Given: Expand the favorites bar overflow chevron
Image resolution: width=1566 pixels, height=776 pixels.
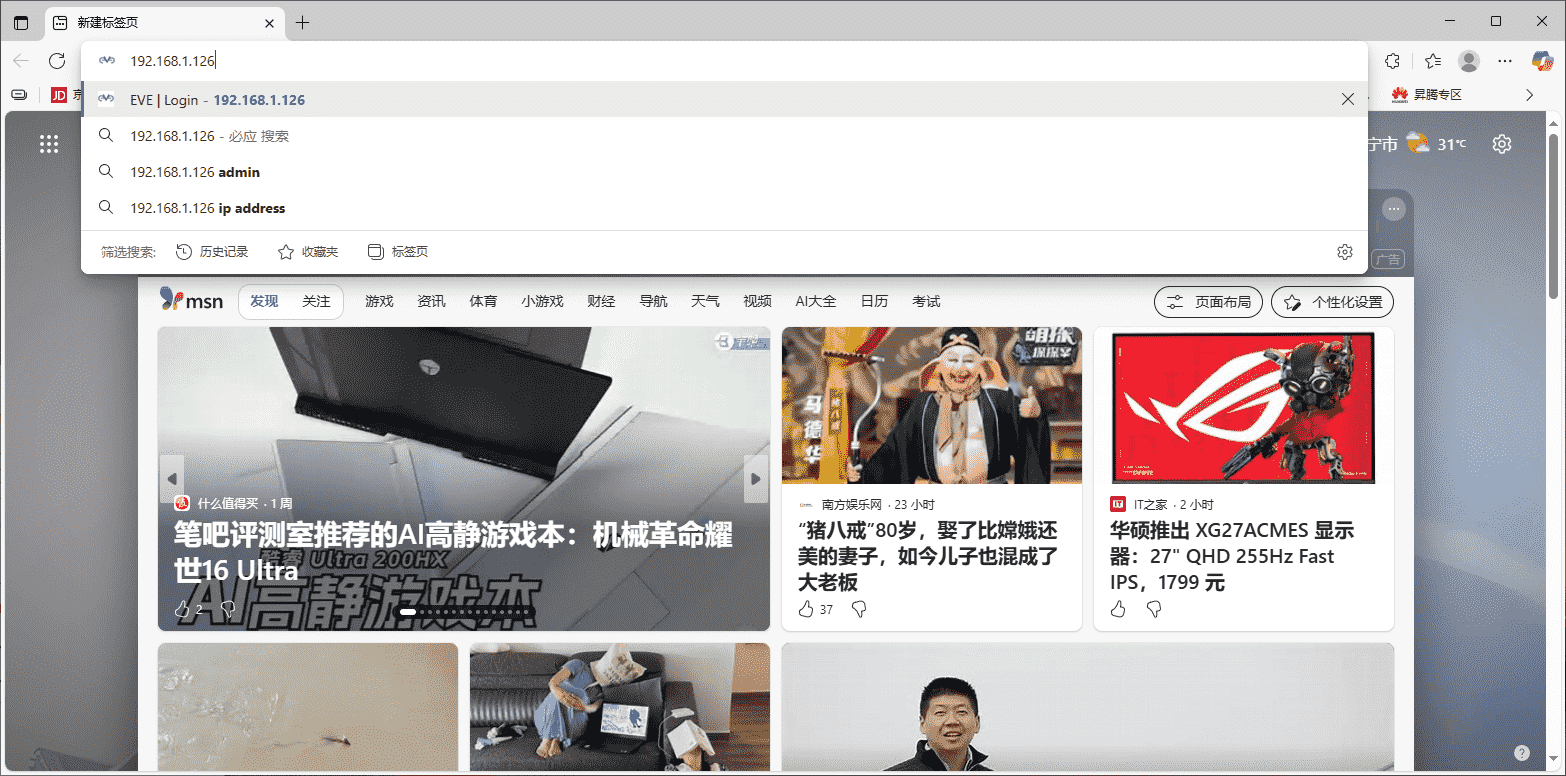Looking at the screenshot, I should click(x=1529, y=95).
